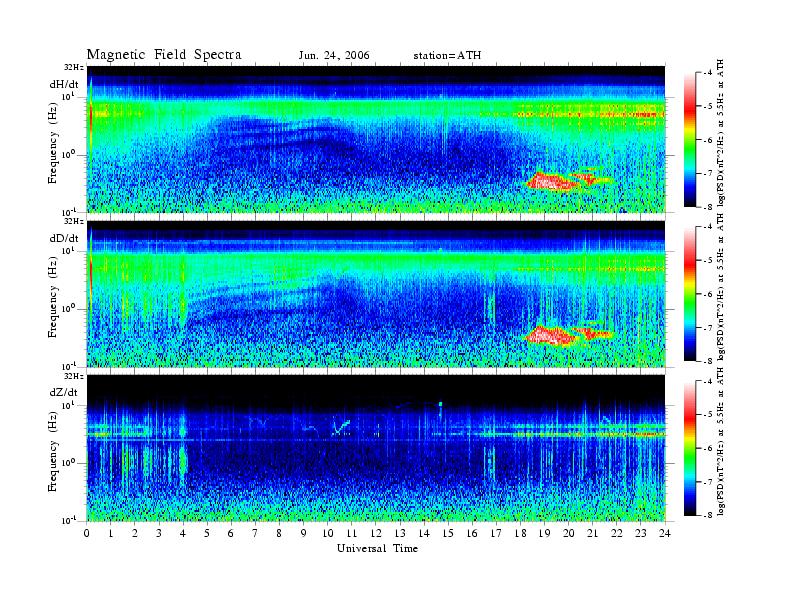Click the red emission patch in dD/dt spectrogram
This screenshot has height=612, width=792.
pos(553,336)
